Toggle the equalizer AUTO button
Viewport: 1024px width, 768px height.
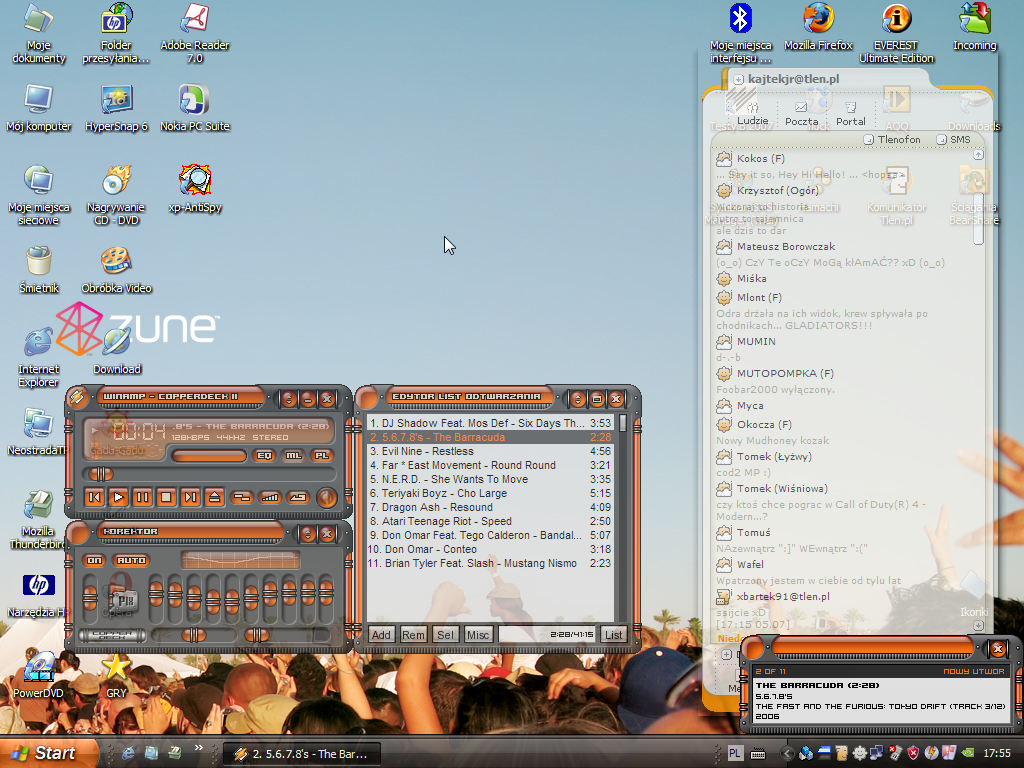131,560
